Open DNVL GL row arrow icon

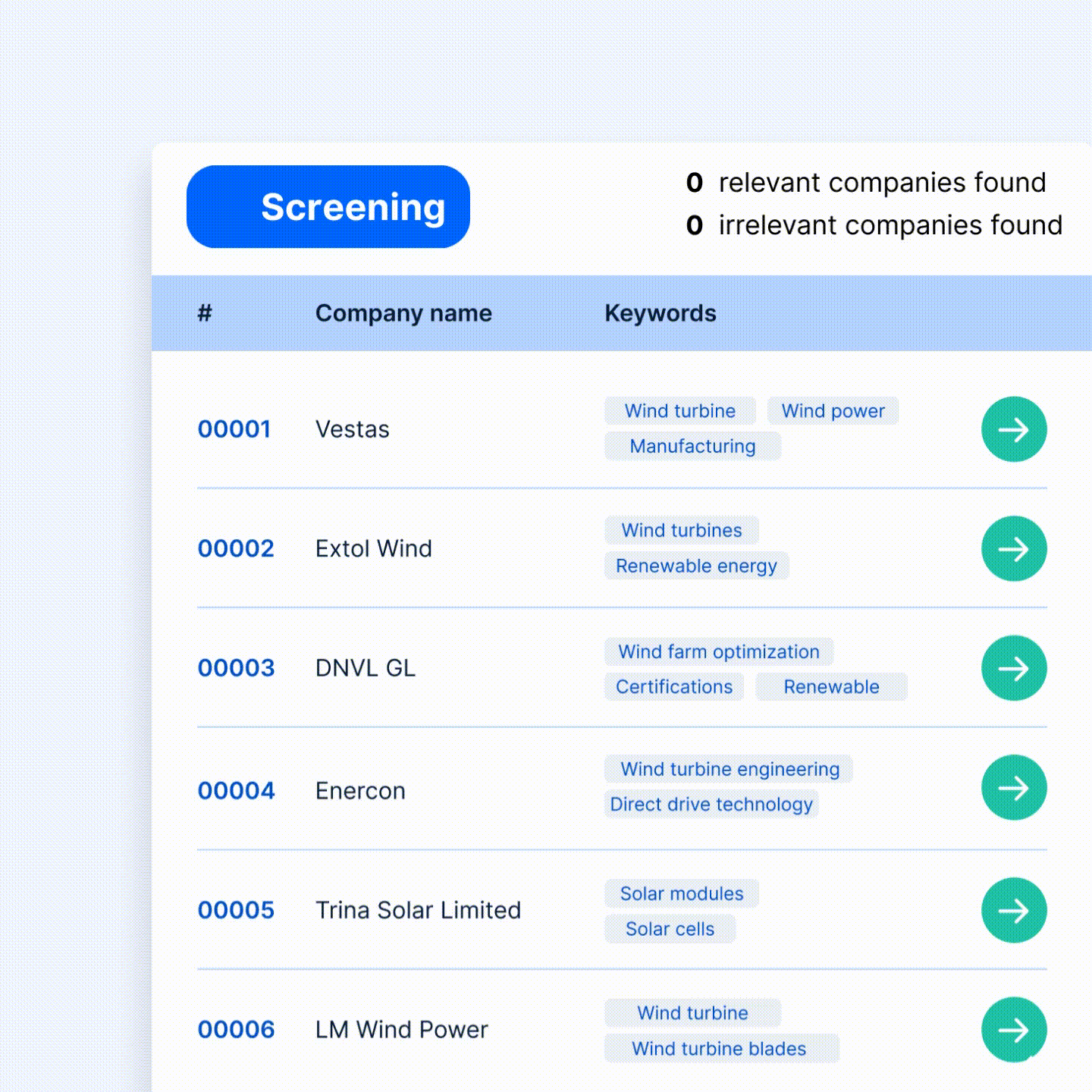point(1014,668)
